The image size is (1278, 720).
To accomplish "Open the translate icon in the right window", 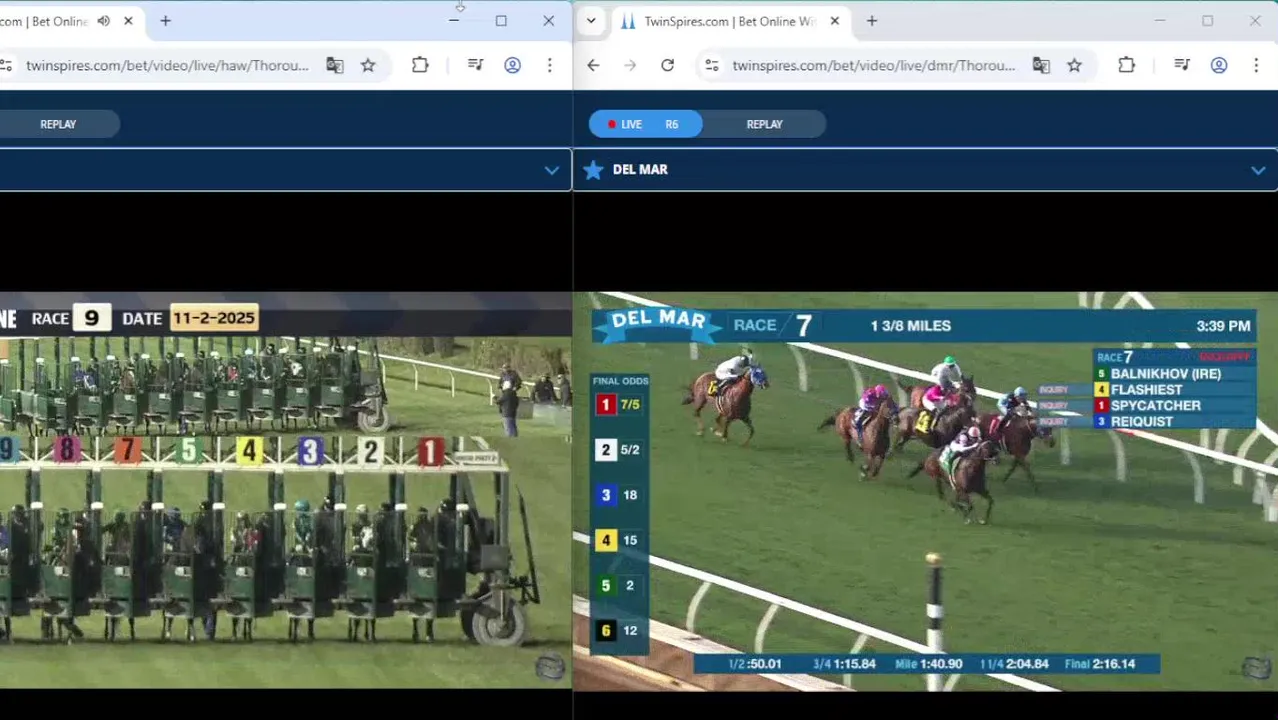I will point(1041,65).
